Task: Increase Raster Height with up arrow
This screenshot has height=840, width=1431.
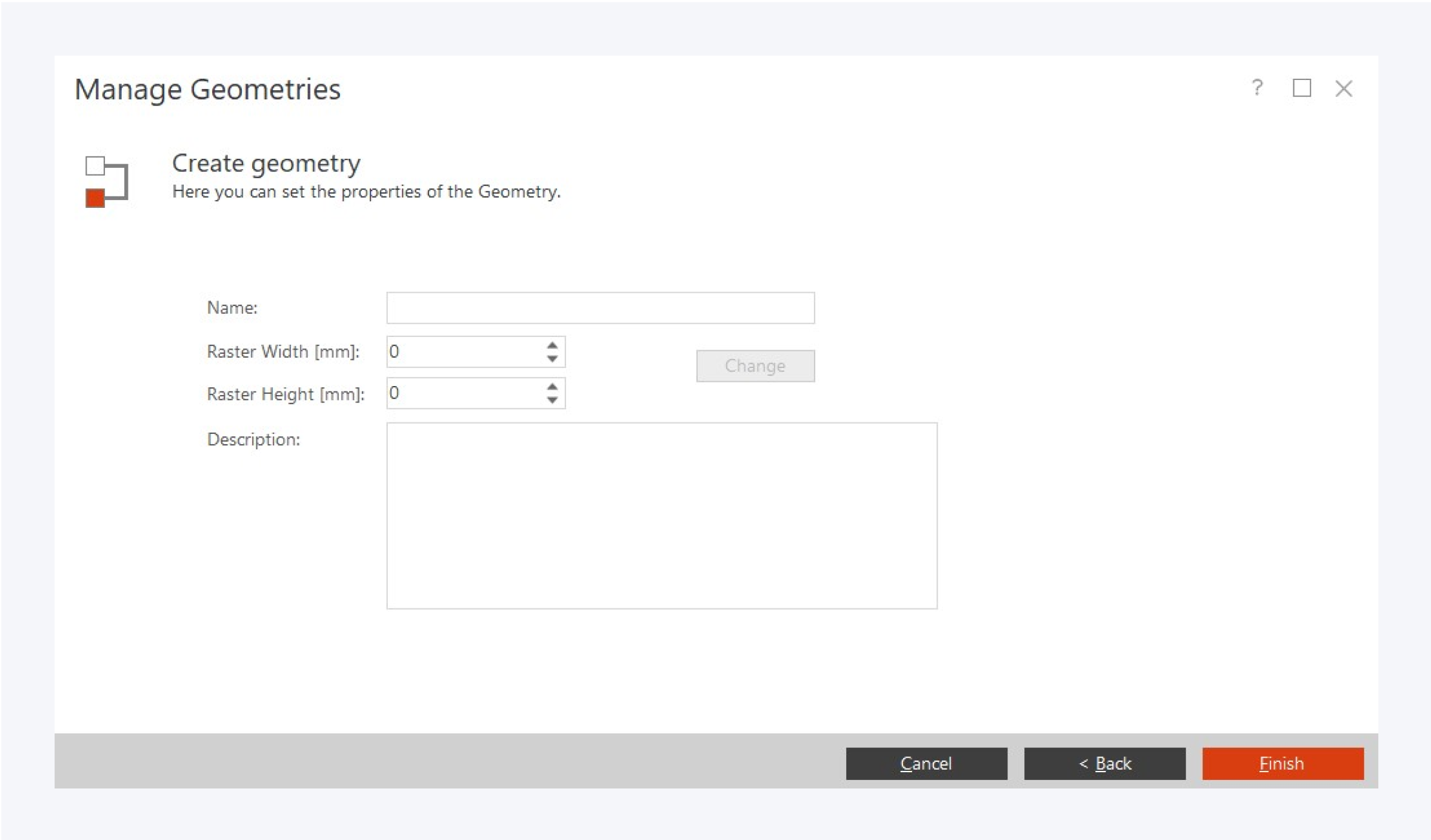Action: click(x=552, y=387)
